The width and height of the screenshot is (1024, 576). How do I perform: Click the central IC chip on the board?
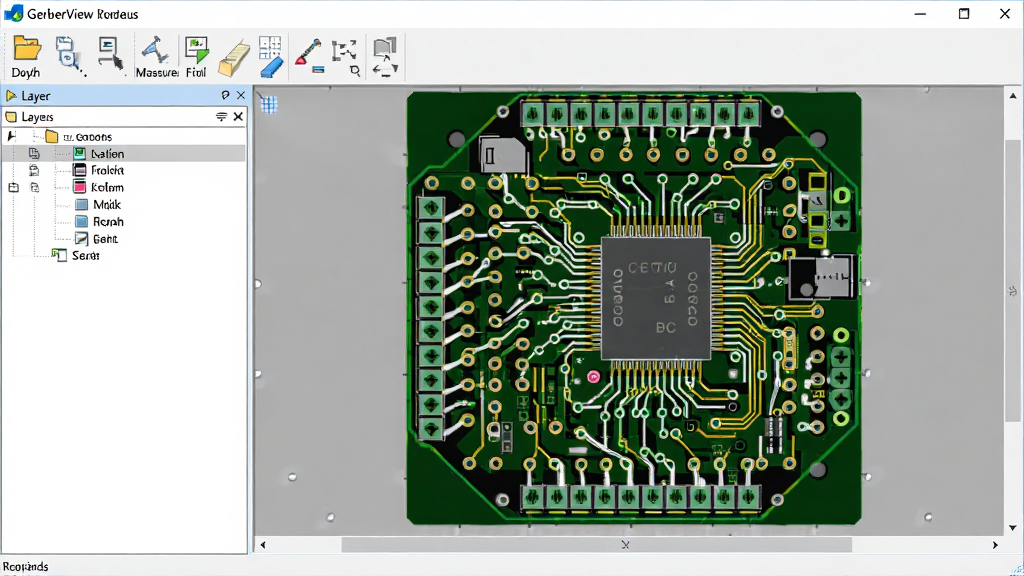(x=655, y=298)
